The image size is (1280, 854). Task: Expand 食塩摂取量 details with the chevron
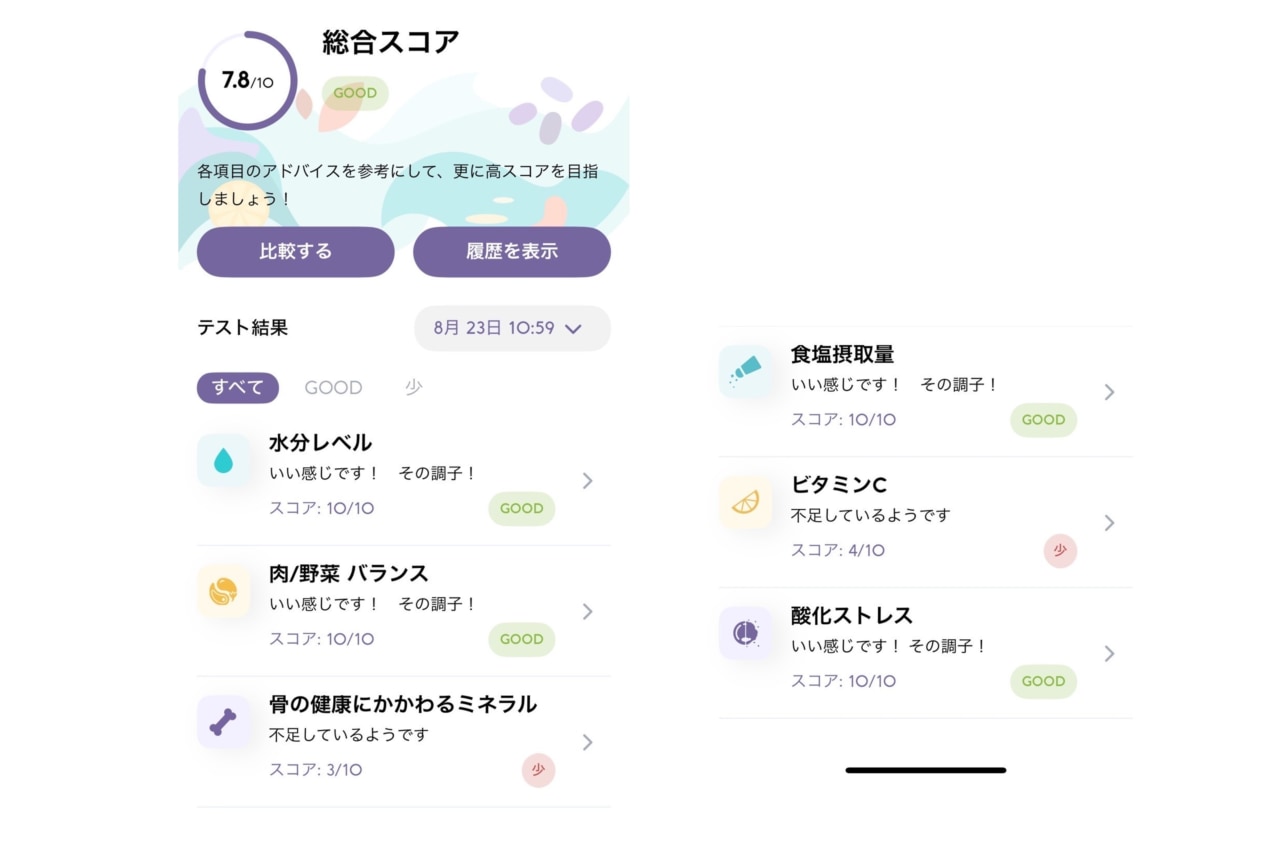point(1109,392)
